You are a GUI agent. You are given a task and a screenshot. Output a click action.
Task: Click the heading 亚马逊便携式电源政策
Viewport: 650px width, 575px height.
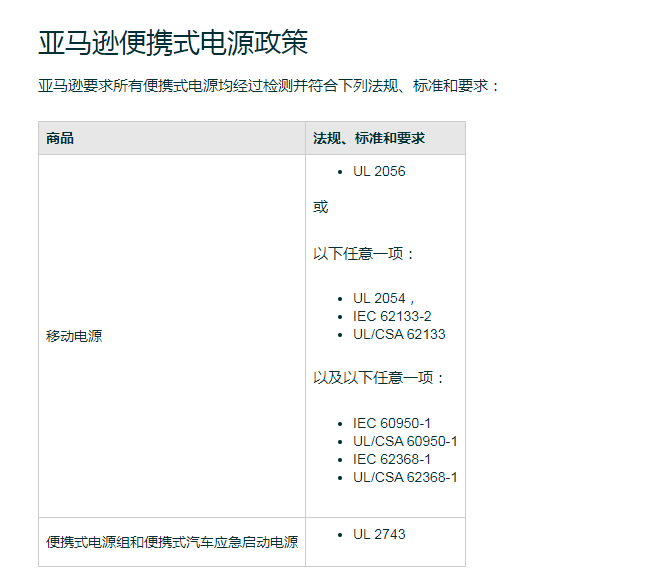(x=173, y=43)
